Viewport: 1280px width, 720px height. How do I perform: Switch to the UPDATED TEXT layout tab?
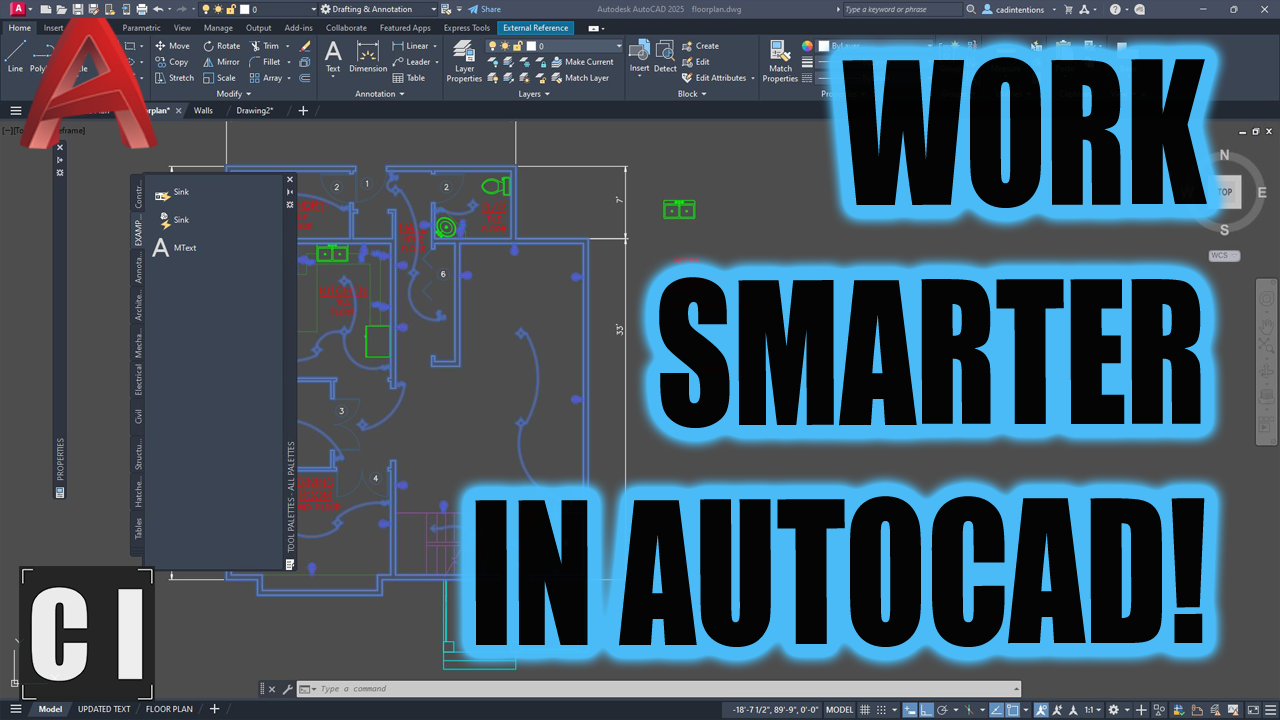[x=104, y=710]
